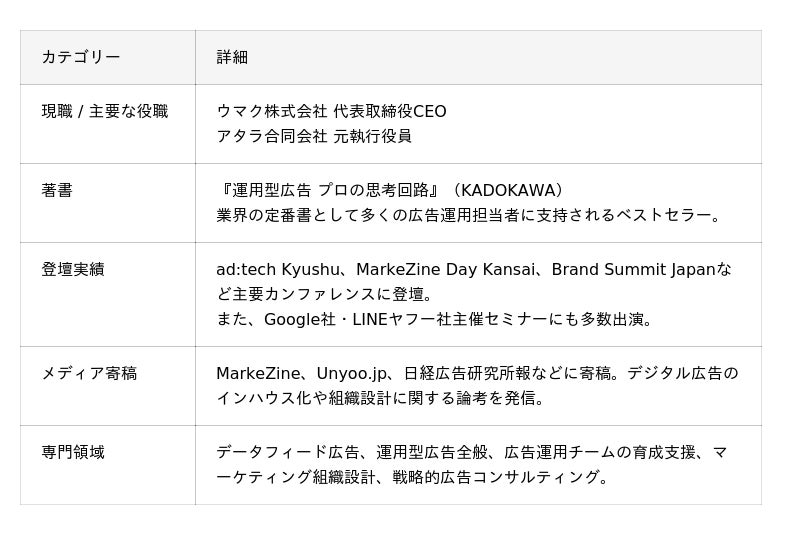The image size is (800, 535).
Task: Click the Unyoo.jp text
Action: [351, 373]
